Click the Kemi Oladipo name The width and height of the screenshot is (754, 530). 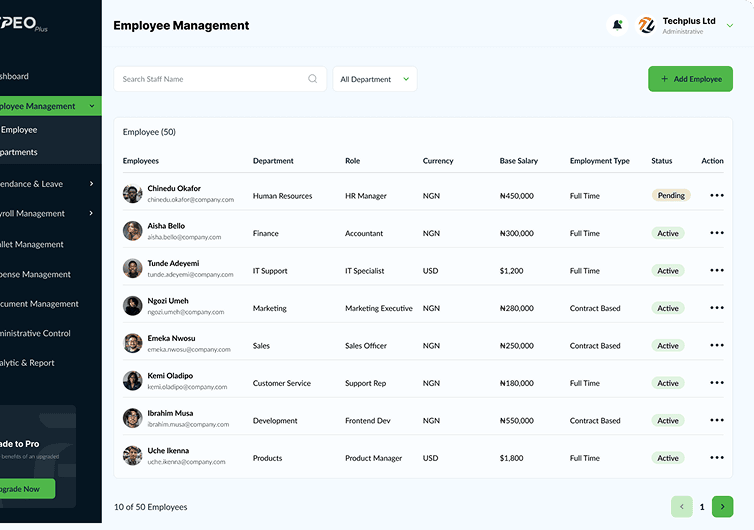[170, 376]
